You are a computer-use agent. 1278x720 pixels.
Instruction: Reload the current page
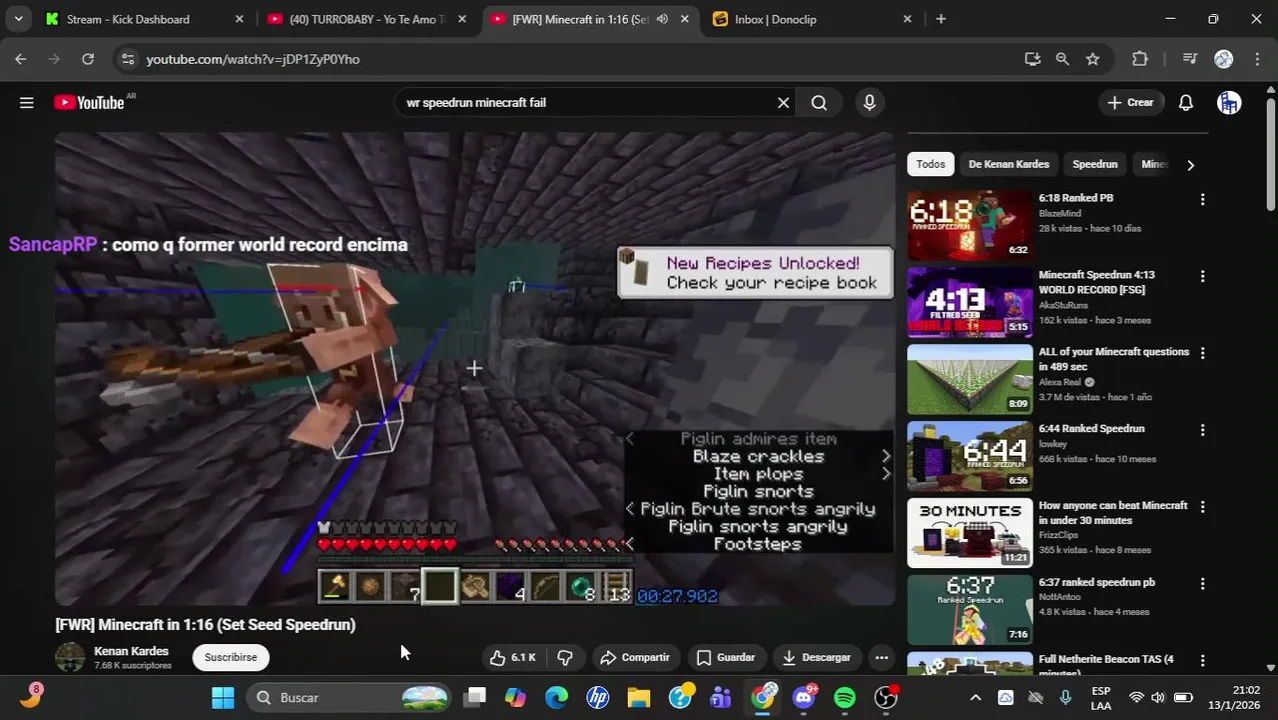[x=88, y=59]
